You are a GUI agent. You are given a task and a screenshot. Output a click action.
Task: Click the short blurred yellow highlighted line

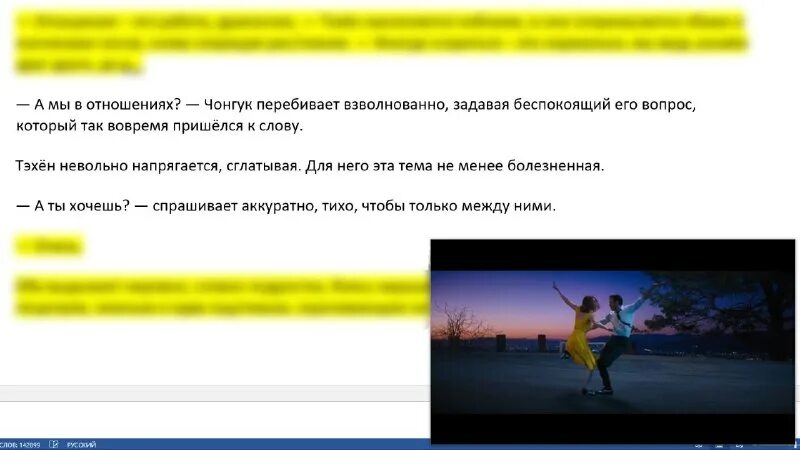(49, 246)
